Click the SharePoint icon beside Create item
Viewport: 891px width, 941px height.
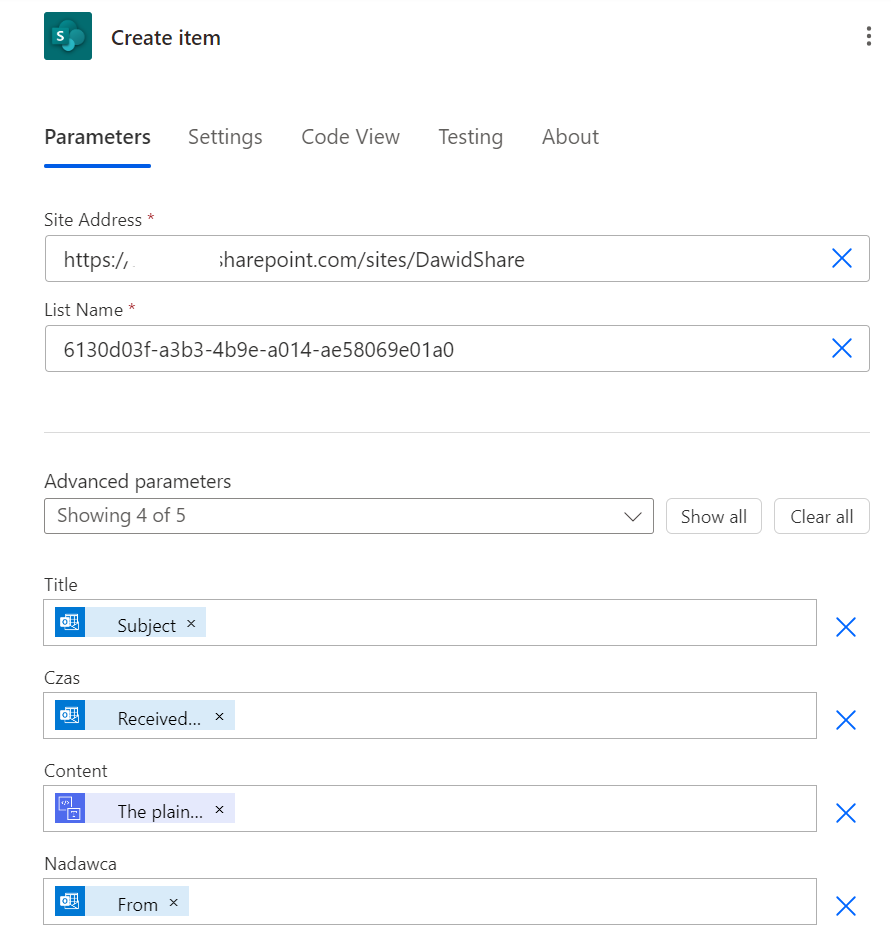[68, 37]
